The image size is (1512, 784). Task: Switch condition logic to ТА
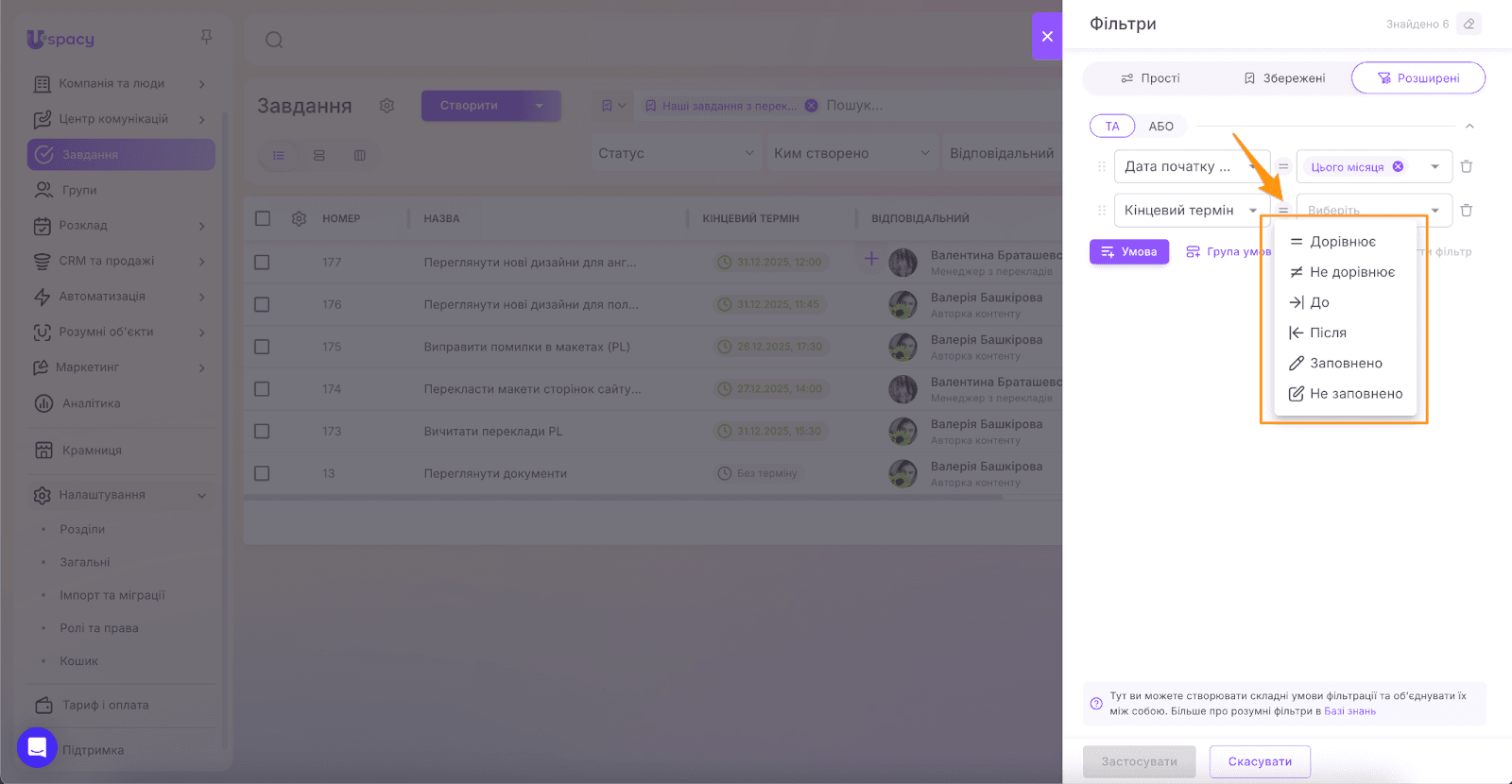(x=1112, y=126)
